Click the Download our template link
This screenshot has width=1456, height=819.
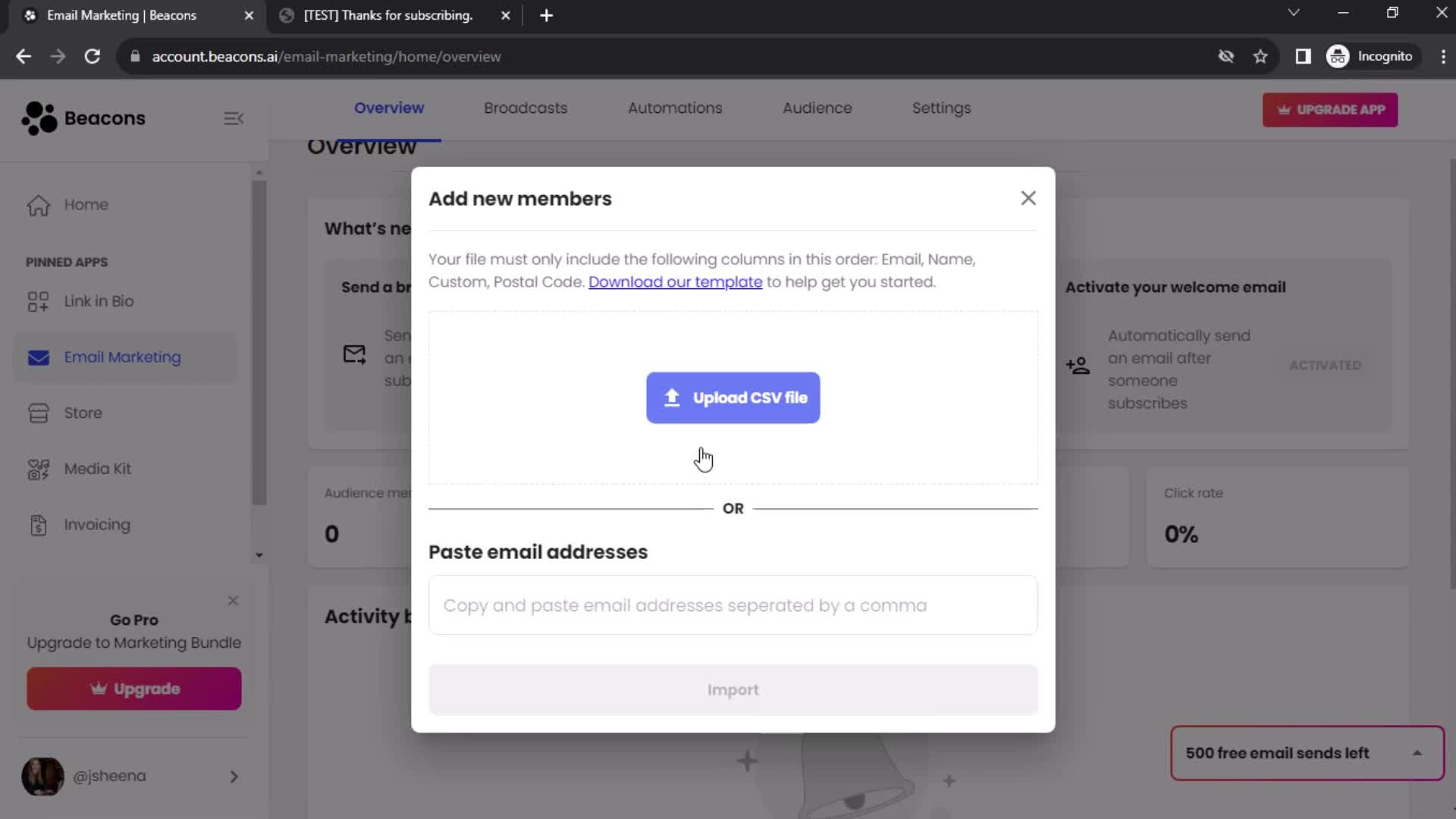coord(675,281)
